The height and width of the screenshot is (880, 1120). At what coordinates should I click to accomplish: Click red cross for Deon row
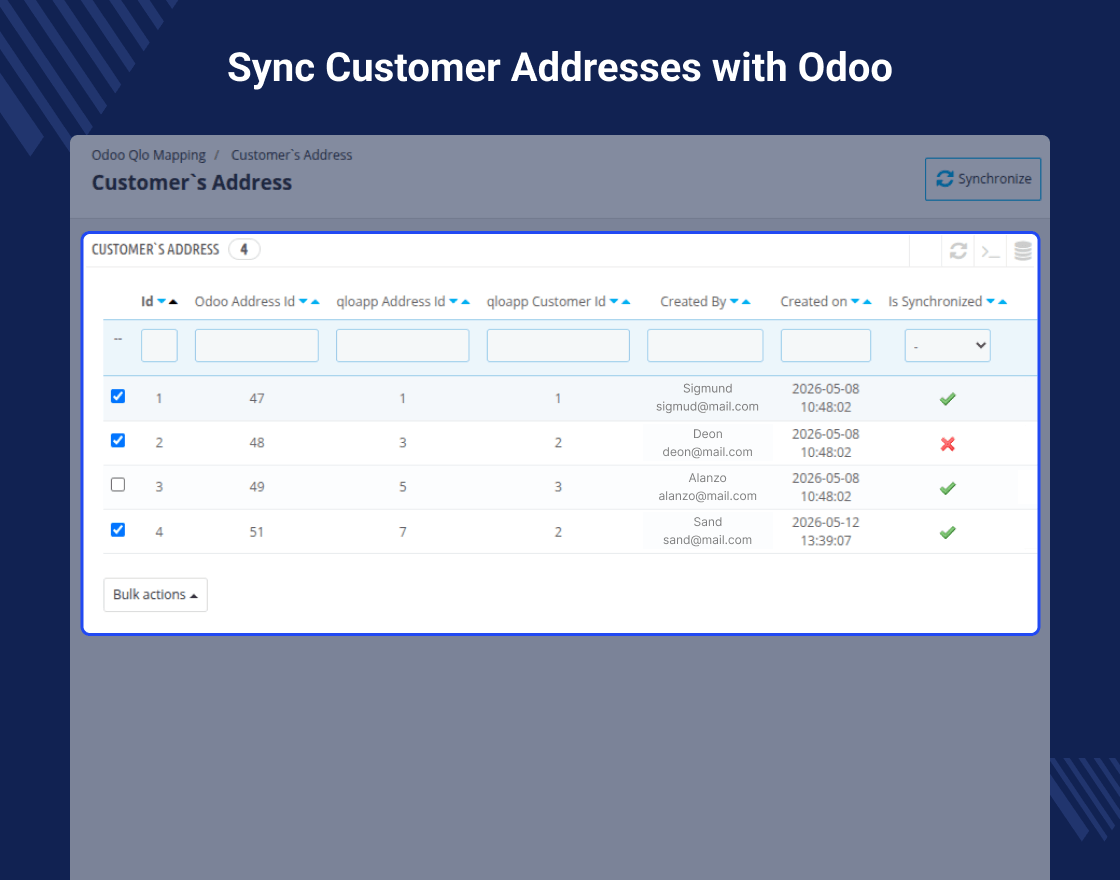[947, 444]
